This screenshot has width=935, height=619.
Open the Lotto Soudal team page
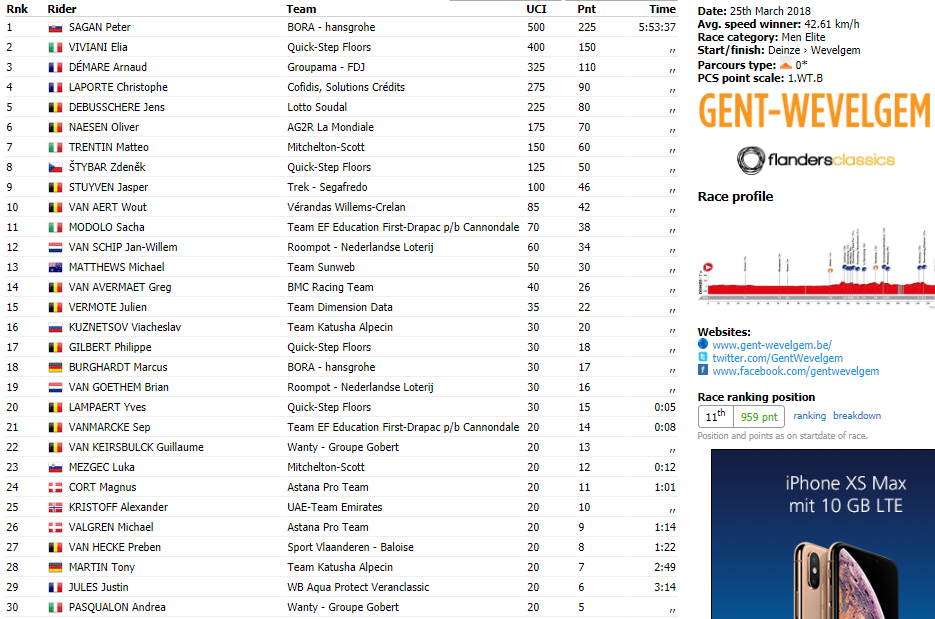tap(317, 107)
